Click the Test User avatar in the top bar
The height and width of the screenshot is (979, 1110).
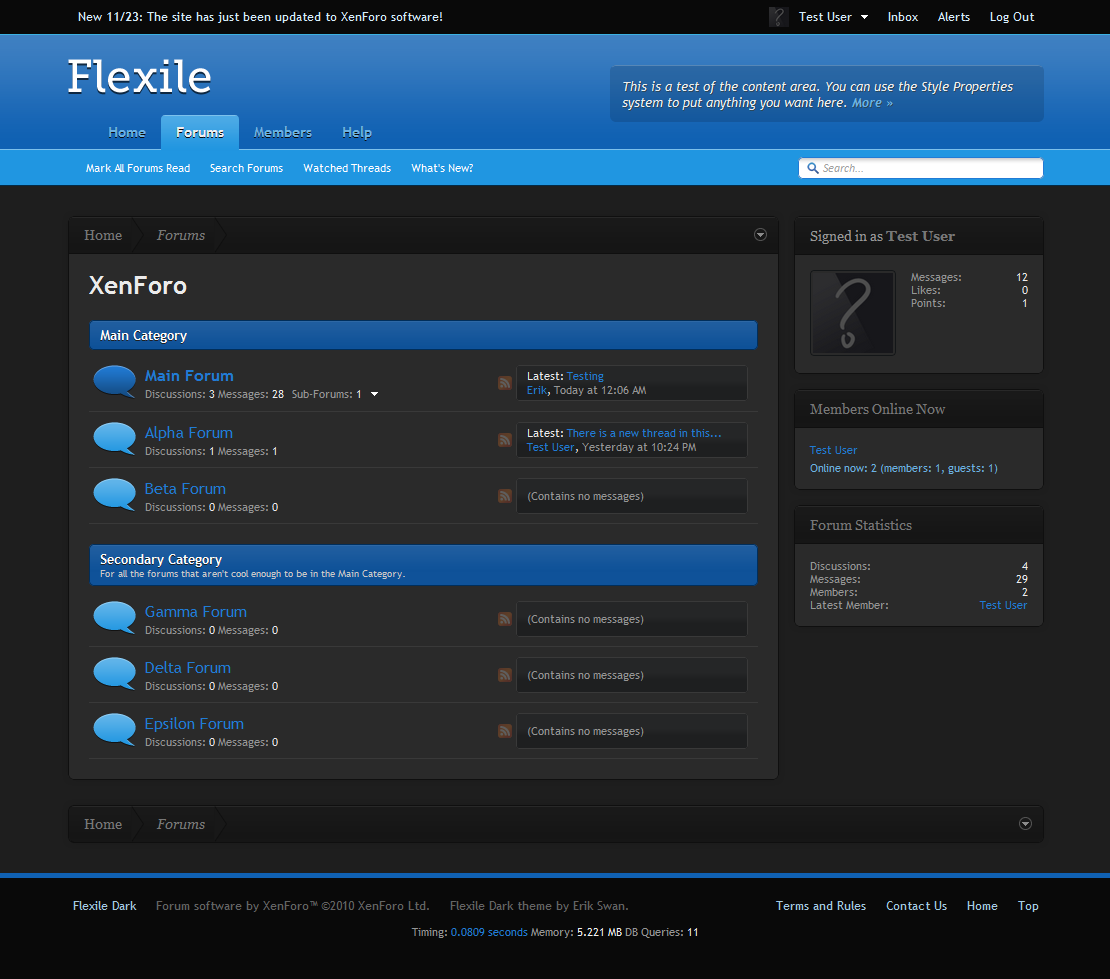778,16
